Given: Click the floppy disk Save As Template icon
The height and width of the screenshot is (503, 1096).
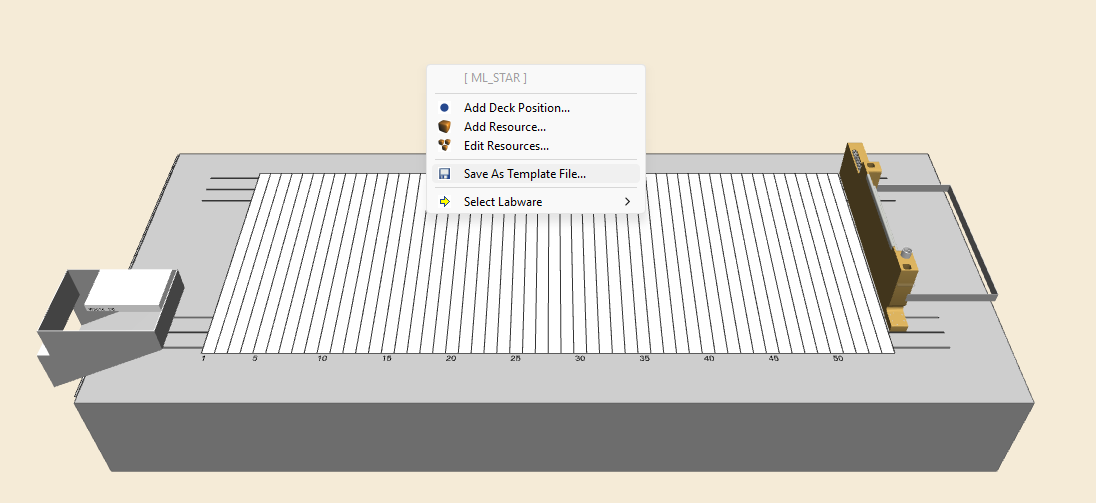Looking at the screenshot, I should pos(445,174).
